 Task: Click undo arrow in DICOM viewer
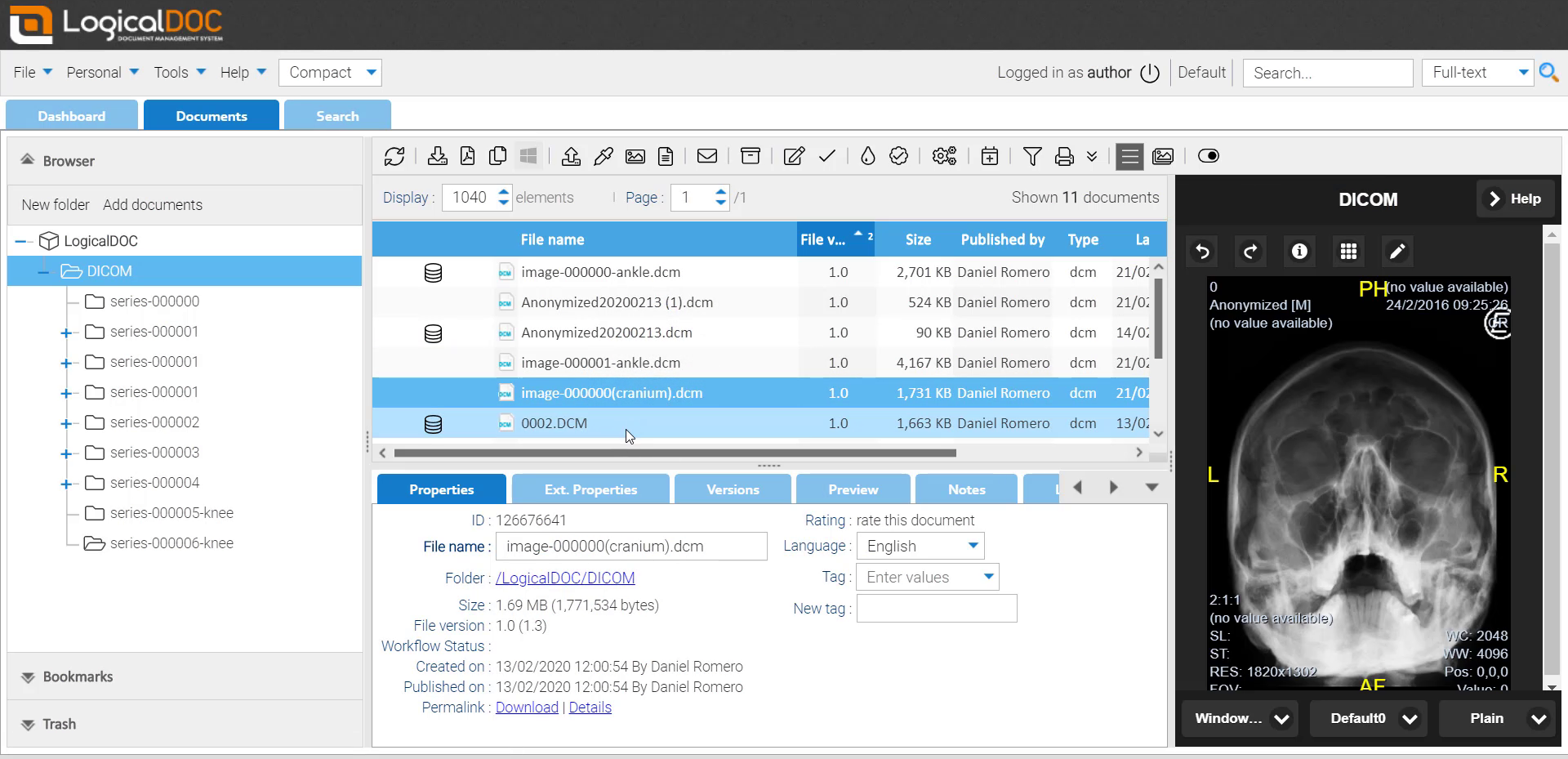click(x=1202, y=252)
